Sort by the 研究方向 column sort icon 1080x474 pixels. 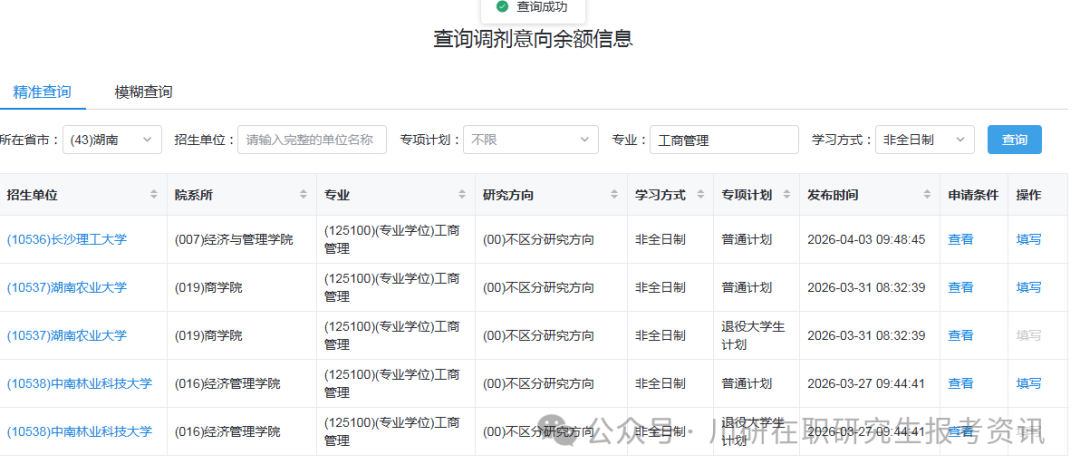click(614, 195)
